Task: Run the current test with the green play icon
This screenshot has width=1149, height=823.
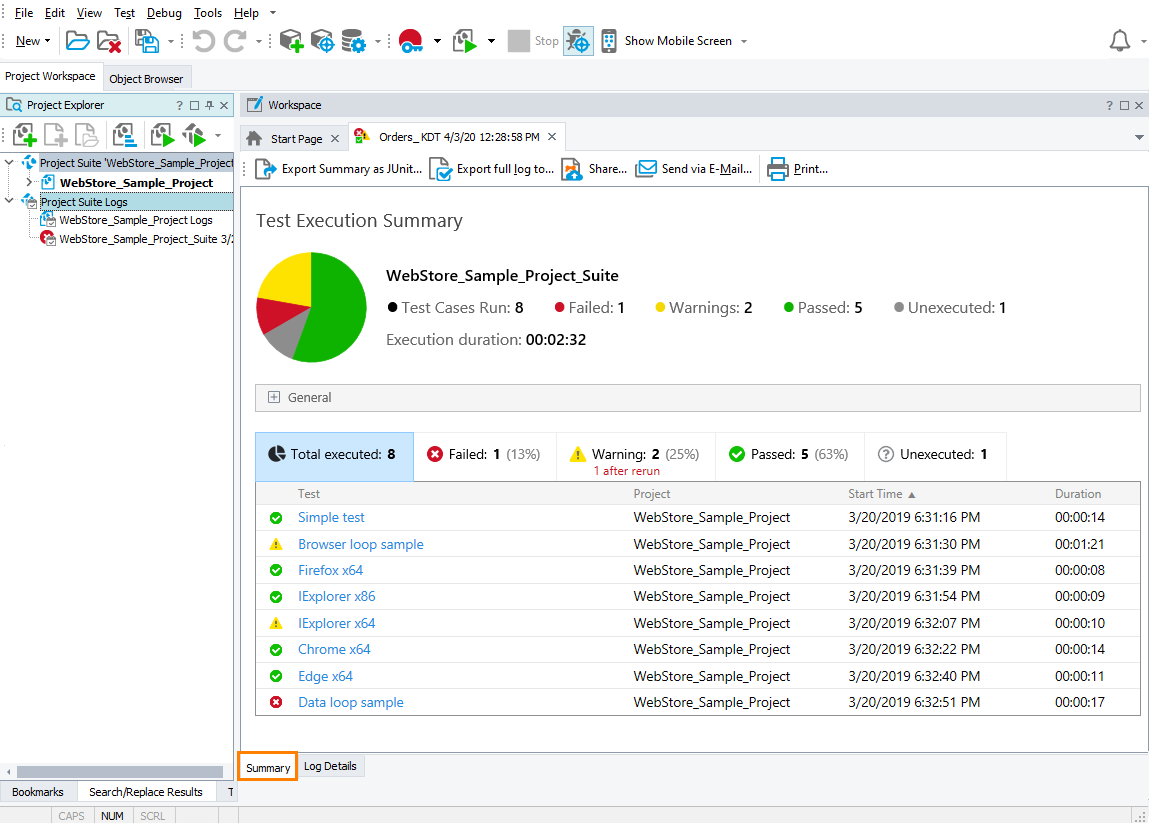Action: [x=462, y=40]
